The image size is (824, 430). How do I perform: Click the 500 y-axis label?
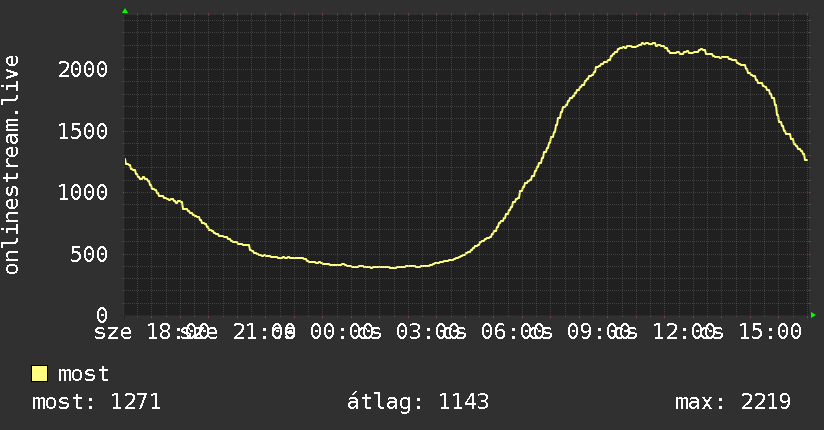(89, 254)
